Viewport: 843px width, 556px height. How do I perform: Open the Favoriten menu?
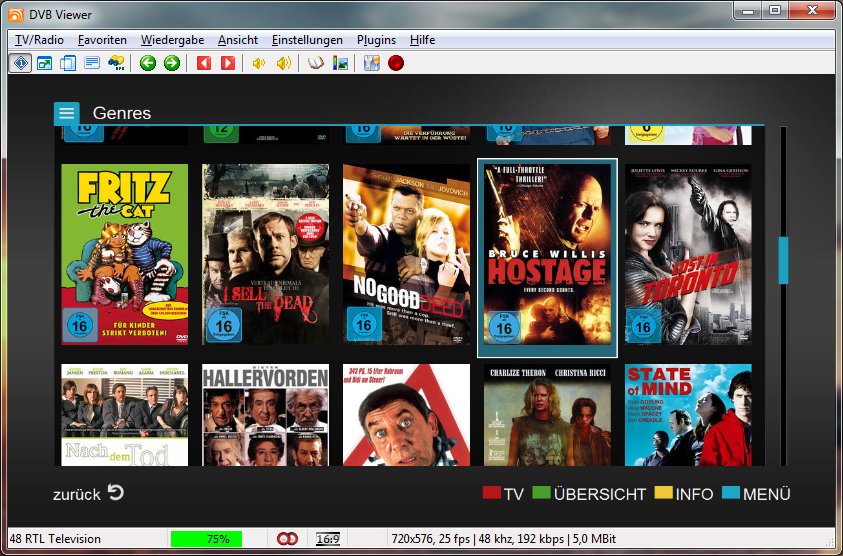click(x=102, y=40)
